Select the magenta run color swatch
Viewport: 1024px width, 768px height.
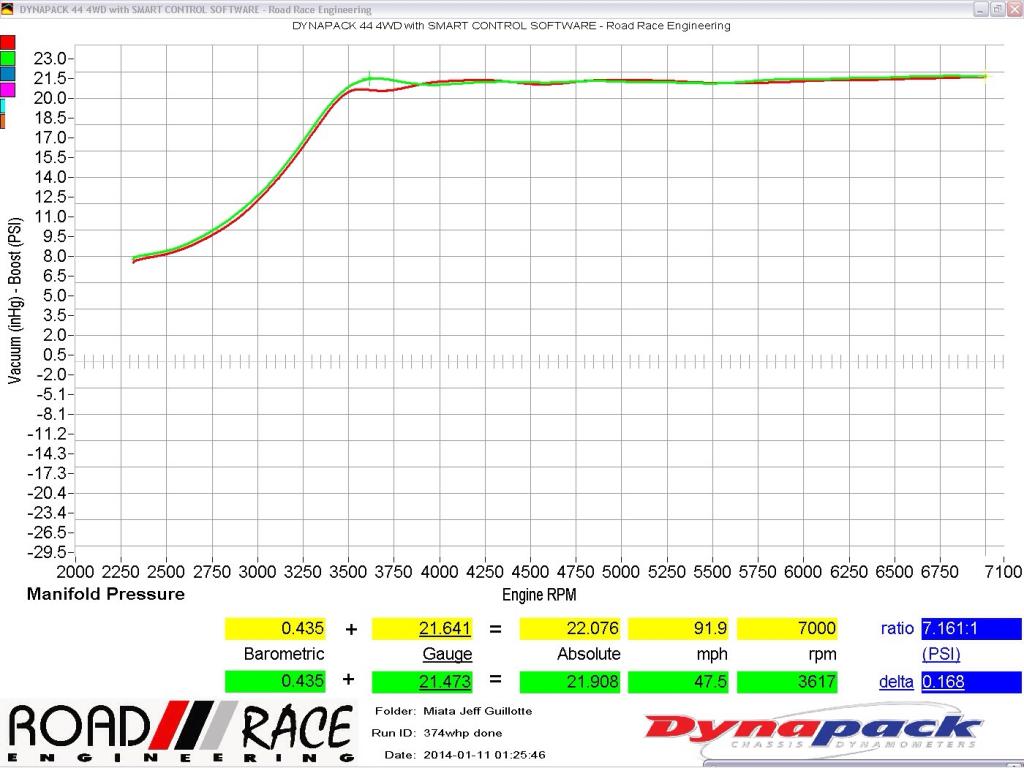tap(7, 90)
